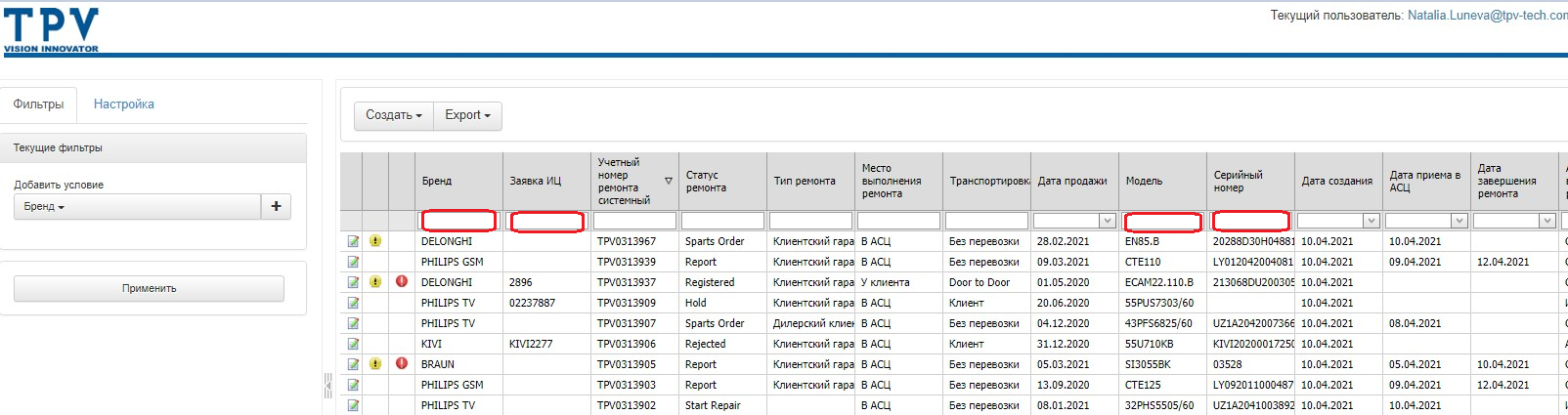Select repair type cell Дилерский клиент
Image resolution: width=1568 pixels, height=415 pixels.
point(810,323)
